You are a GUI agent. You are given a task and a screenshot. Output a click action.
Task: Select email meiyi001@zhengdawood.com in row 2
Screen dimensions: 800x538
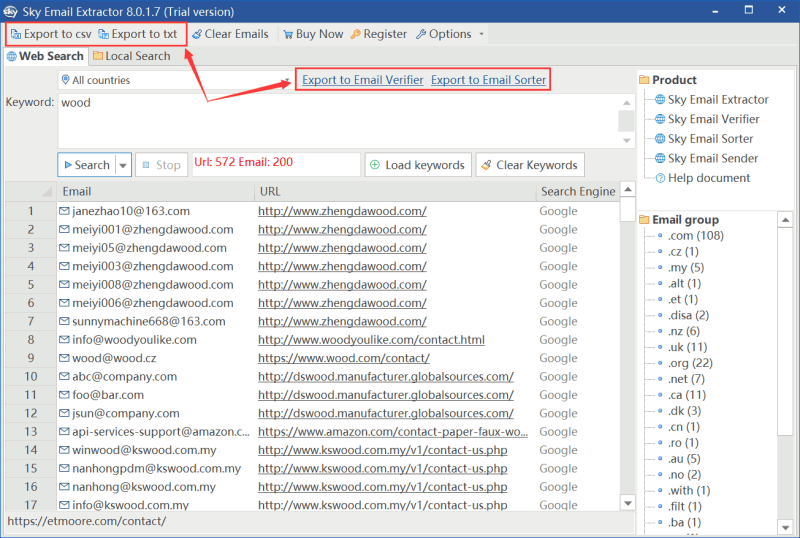[153, 230]
